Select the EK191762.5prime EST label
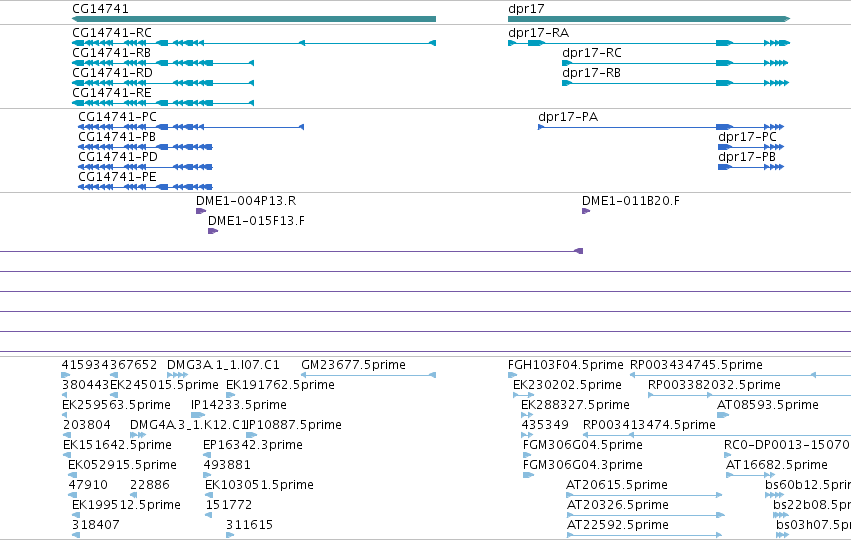 [280, 385]
